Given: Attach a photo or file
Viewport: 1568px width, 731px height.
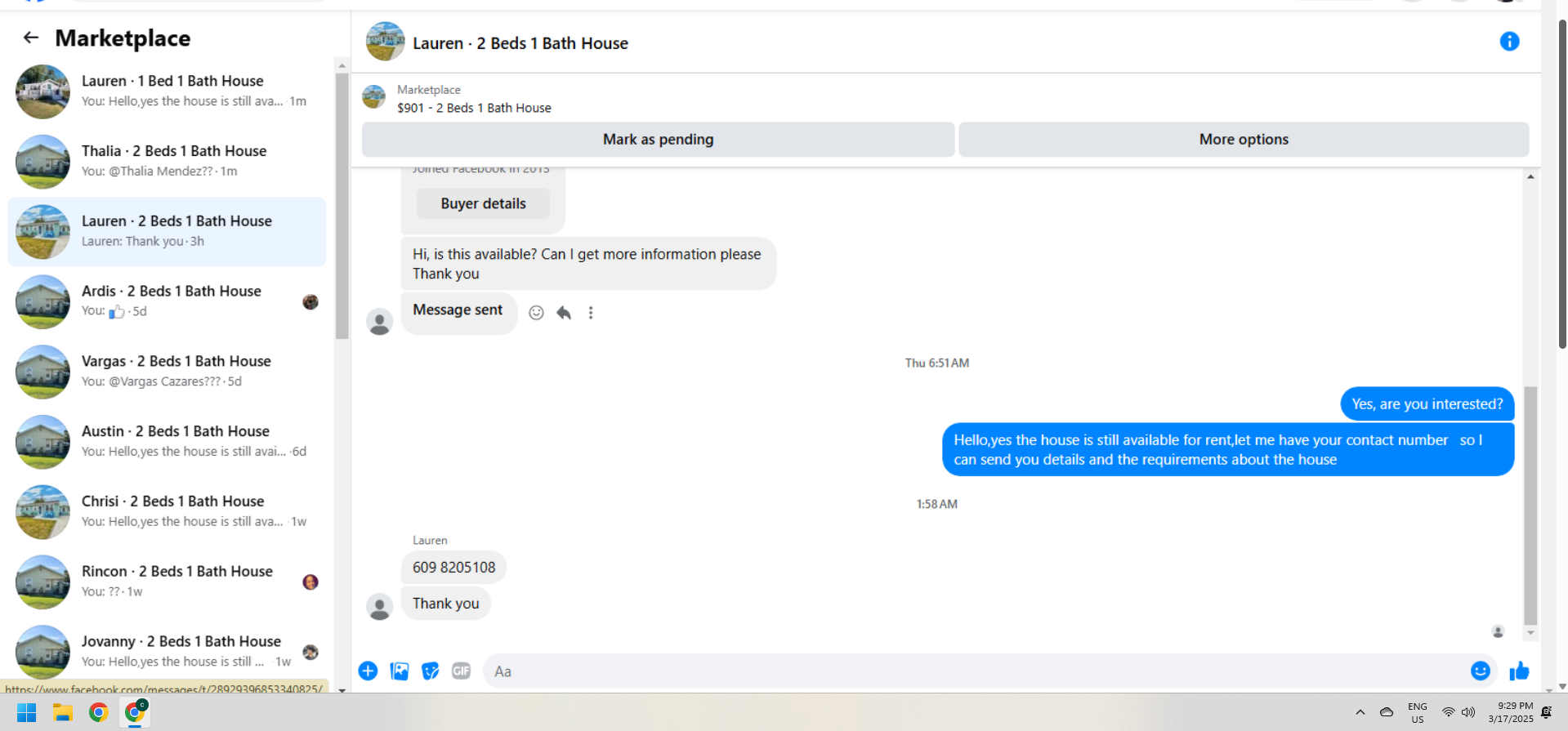Looking at the screenshot, I should tap(400, 671).
